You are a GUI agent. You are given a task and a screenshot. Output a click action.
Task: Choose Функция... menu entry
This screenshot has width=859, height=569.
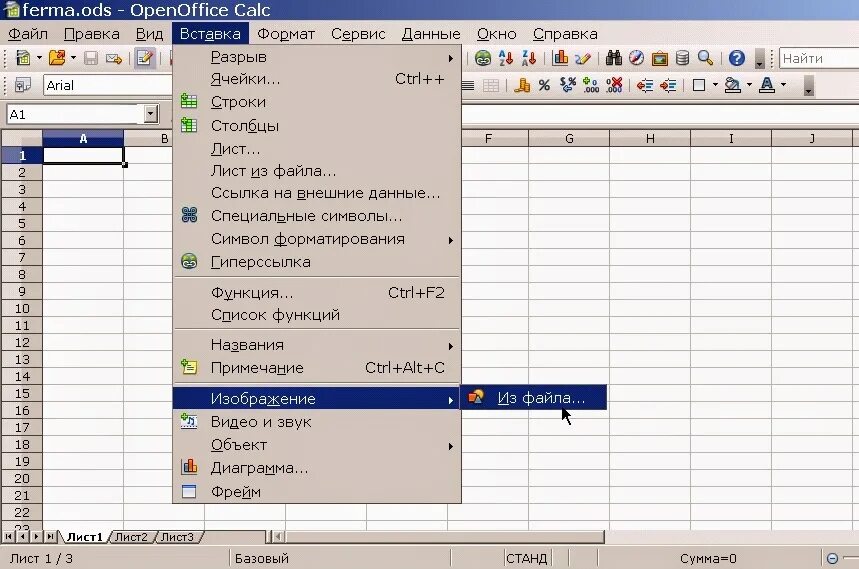pyautogui.click(x=317, y=293)
